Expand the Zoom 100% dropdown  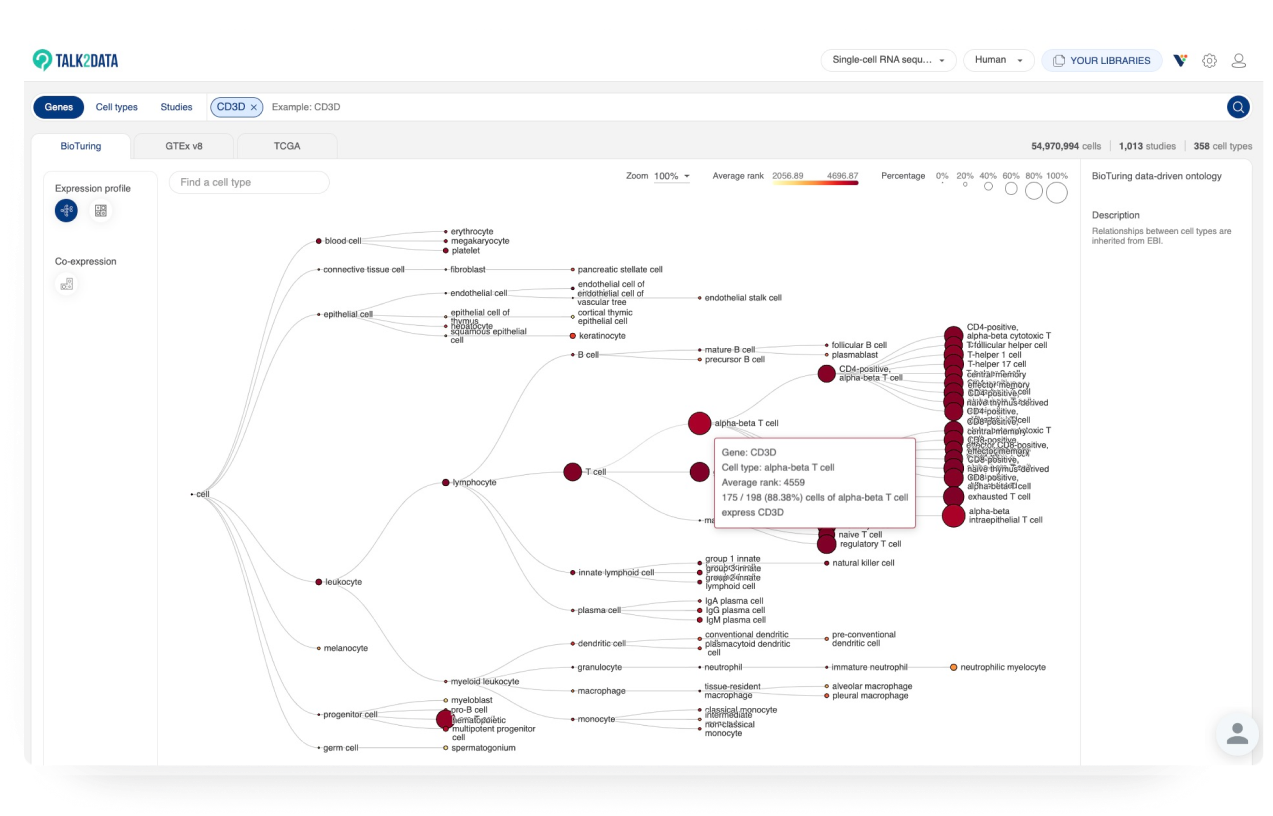pos(672,176)
